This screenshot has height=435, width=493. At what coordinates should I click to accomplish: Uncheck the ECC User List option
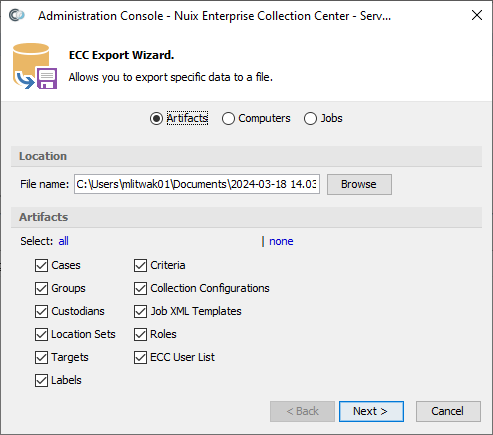[140, 358]
